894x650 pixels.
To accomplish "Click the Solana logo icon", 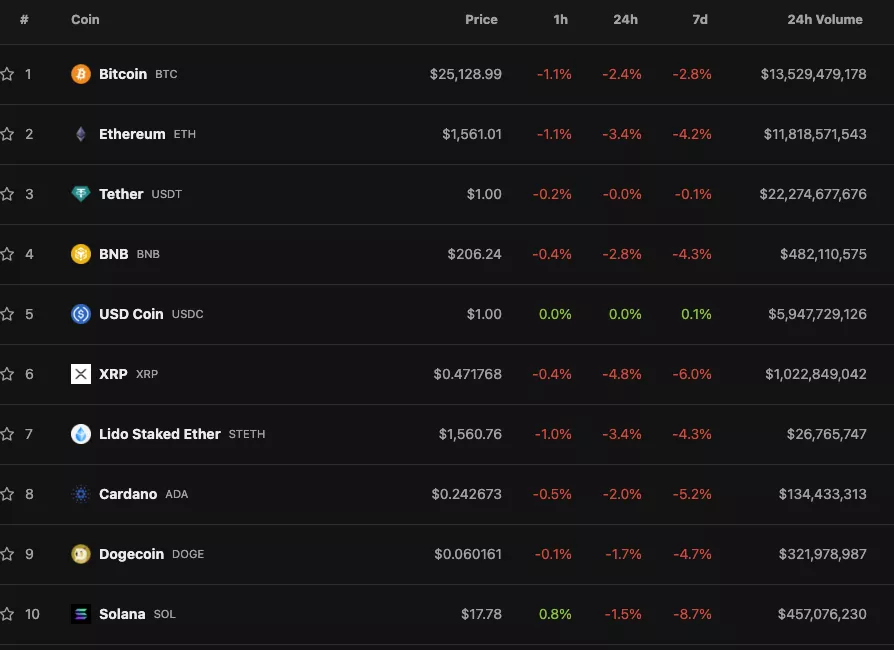I will pos(81,614).
